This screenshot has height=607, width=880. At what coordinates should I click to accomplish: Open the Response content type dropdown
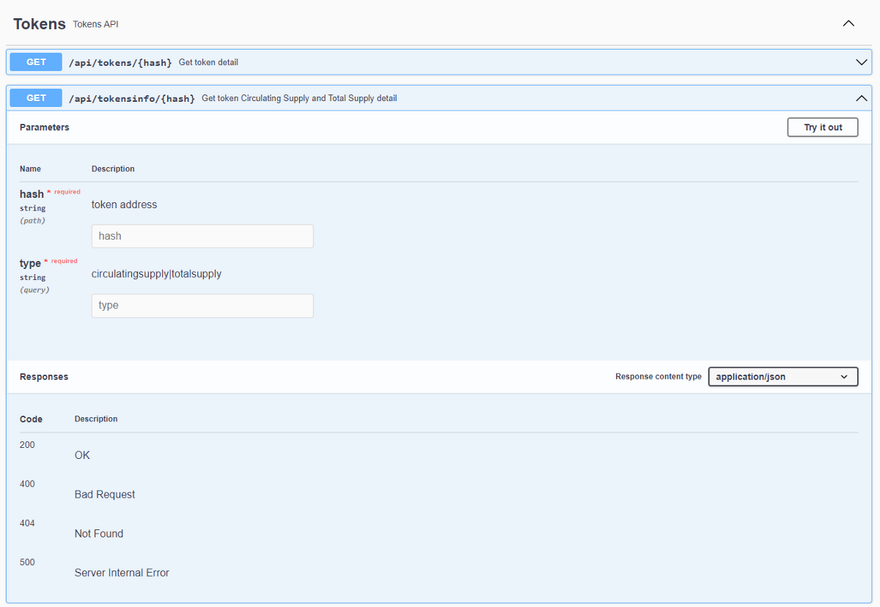coord(782,377)
